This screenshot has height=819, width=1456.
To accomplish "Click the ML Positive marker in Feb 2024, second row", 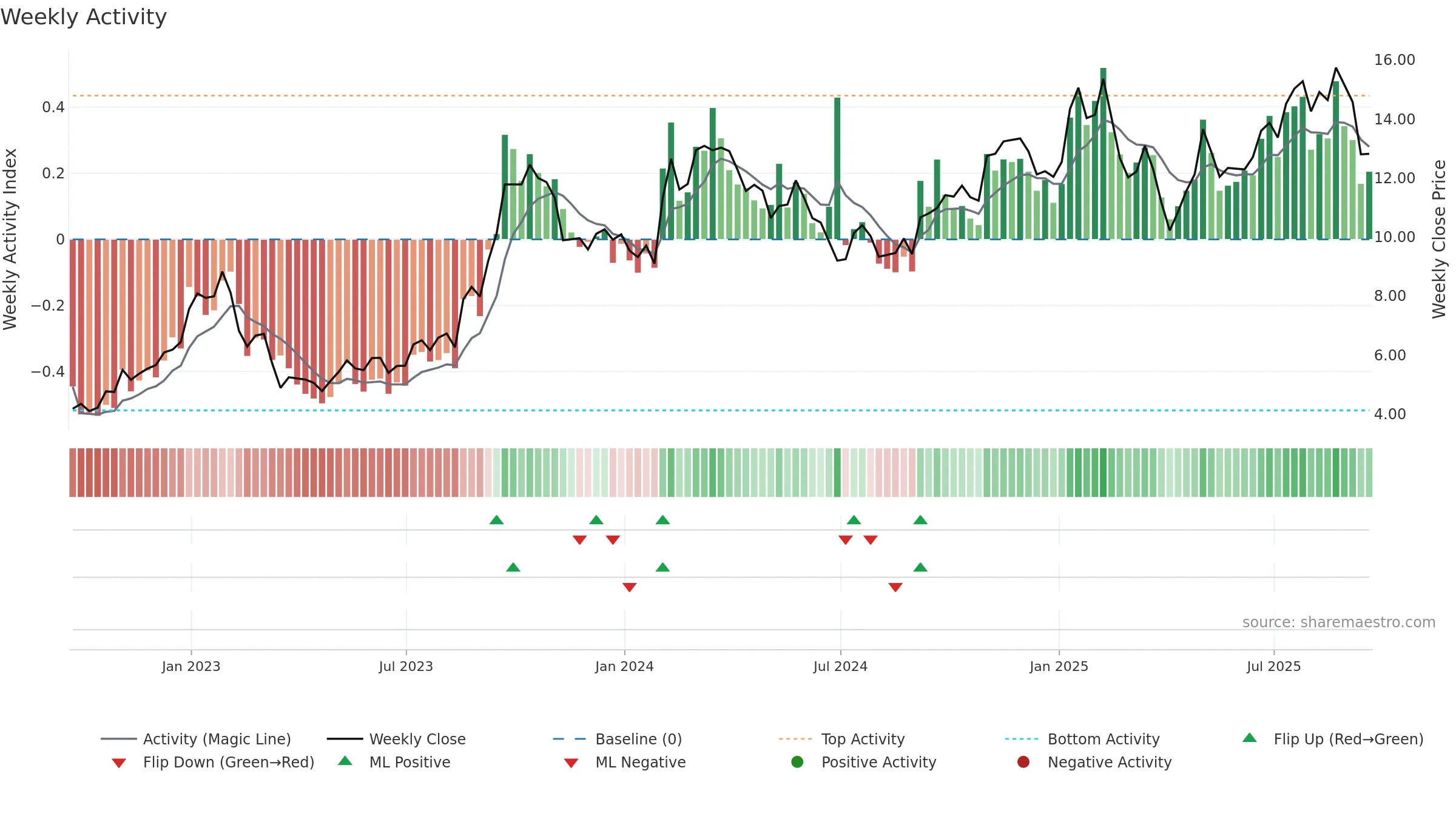I will pos(662,567).
